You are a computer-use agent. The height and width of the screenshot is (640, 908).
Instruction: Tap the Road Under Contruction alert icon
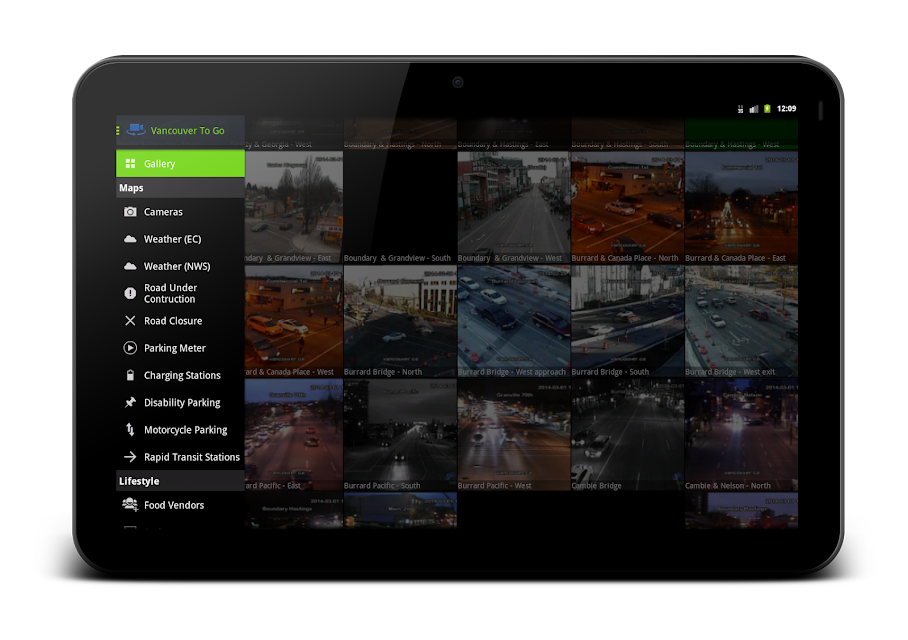point(130,293)
